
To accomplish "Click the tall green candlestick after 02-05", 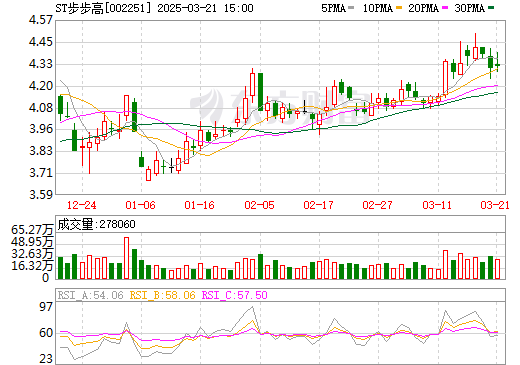I will pos(260,92).
